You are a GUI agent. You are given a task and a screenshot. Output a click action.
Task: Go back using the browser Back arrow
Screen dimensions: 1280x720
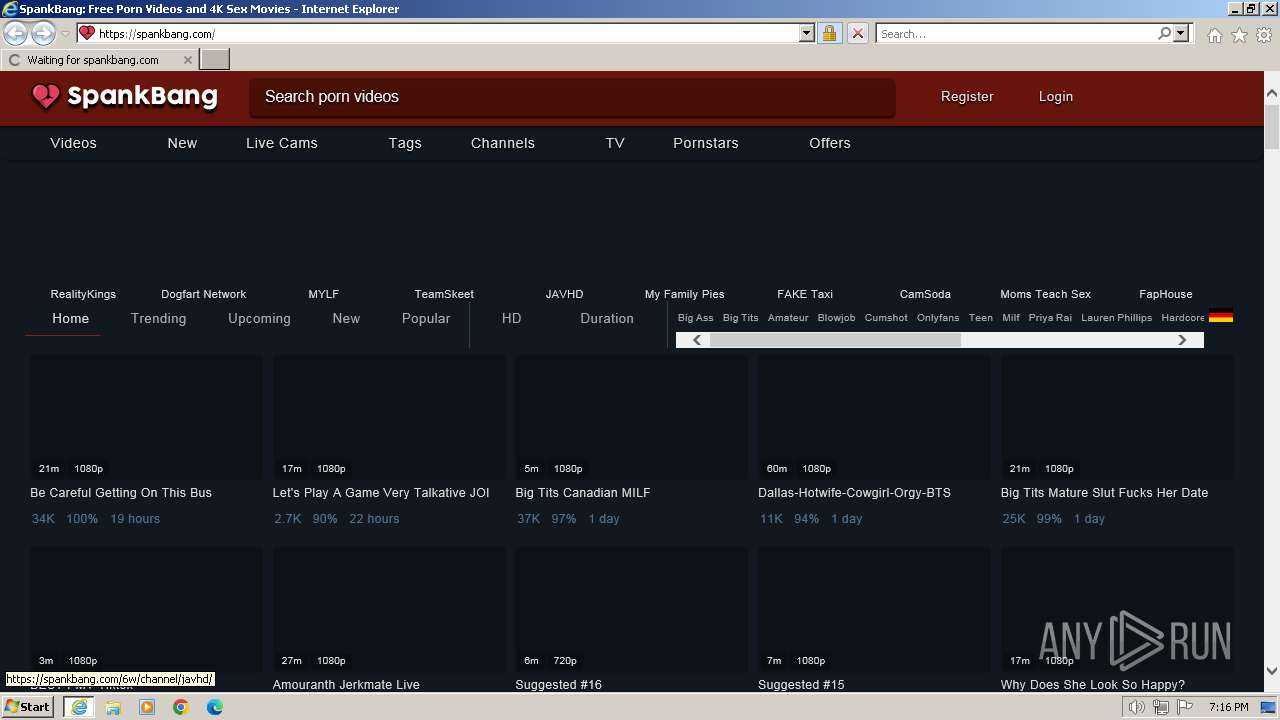(15, 33)
